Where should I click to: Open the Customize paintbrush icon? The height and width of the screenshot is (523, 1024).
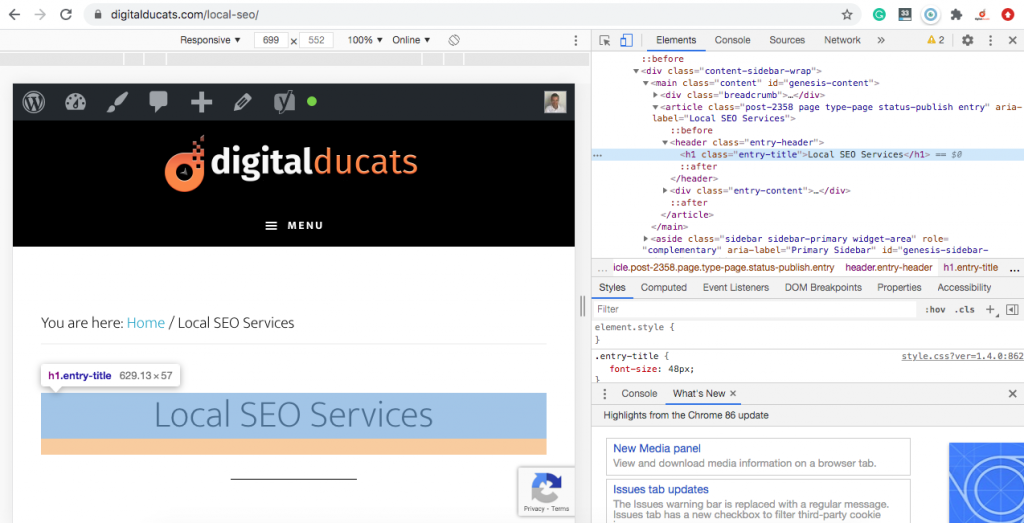[x=118, y=102]
